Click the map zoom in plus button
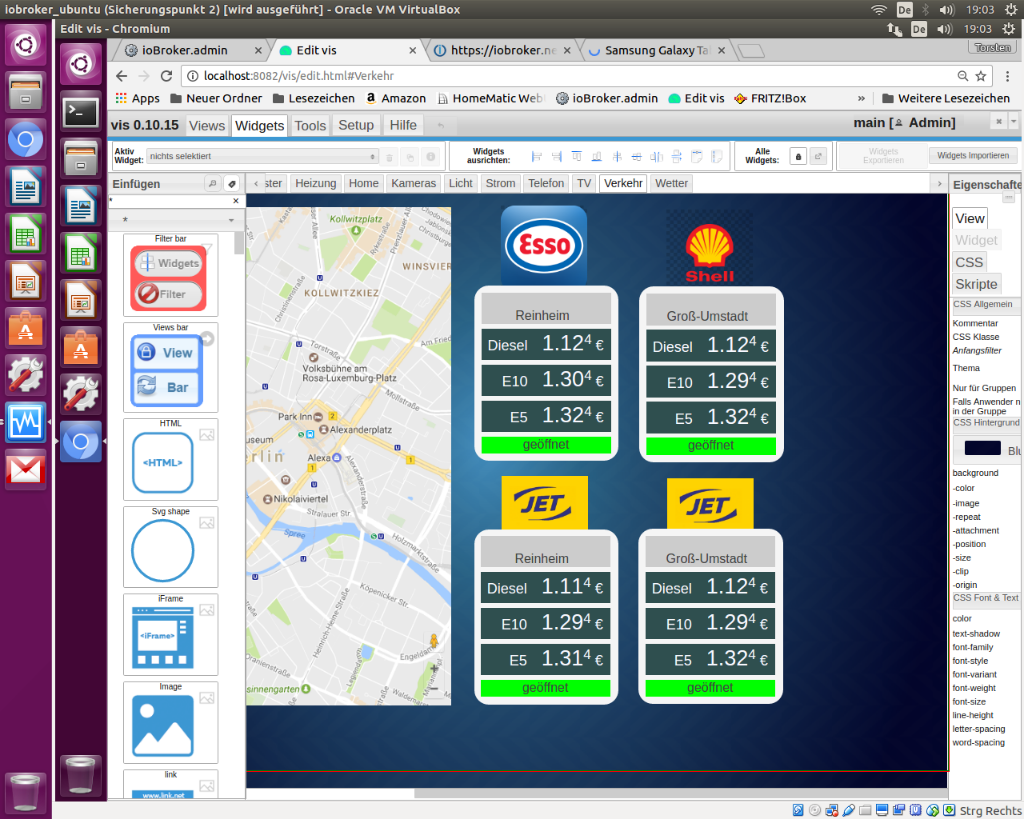 434,668
